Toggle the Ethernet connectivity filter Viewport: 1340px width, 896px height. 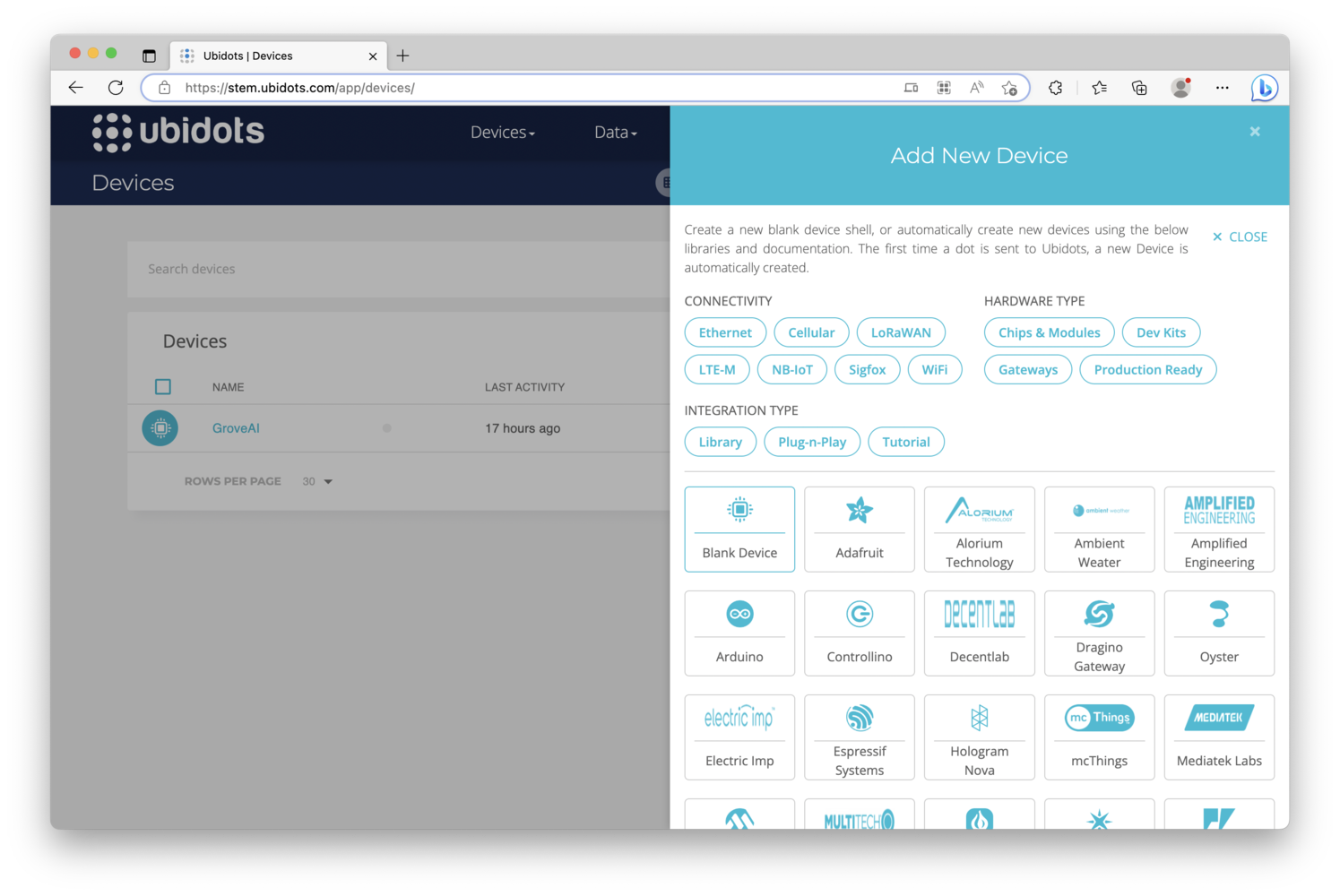pyautogui.click(x=725, y=332)
